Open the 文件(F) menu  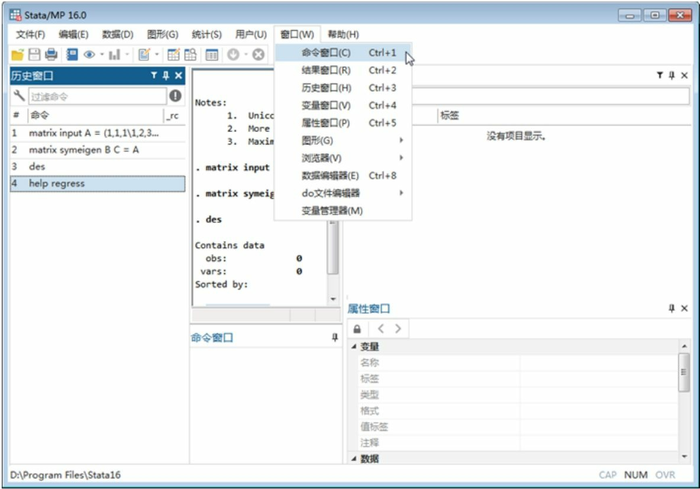point(30,34)
